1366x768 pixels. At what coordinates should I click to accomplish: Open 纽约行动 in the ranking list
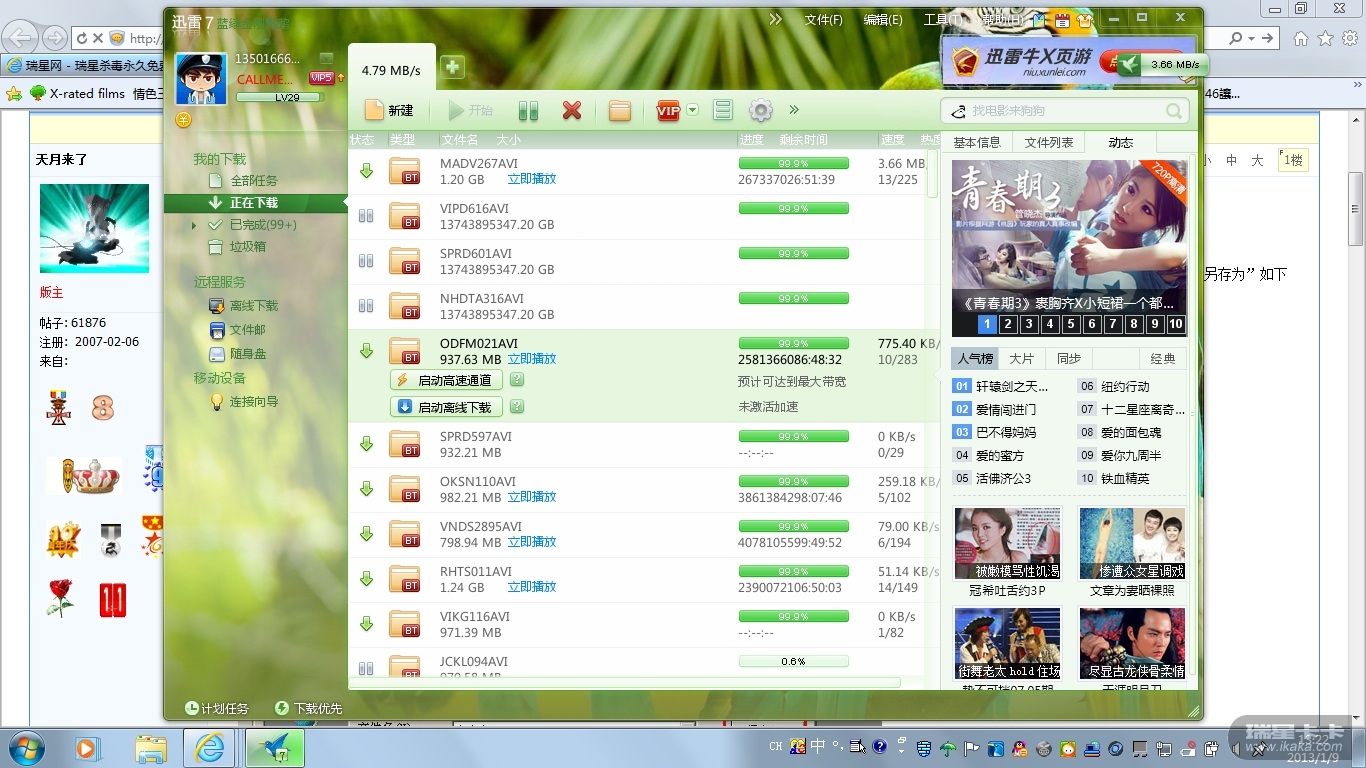pyautogui.click(x=1125, y=386)
